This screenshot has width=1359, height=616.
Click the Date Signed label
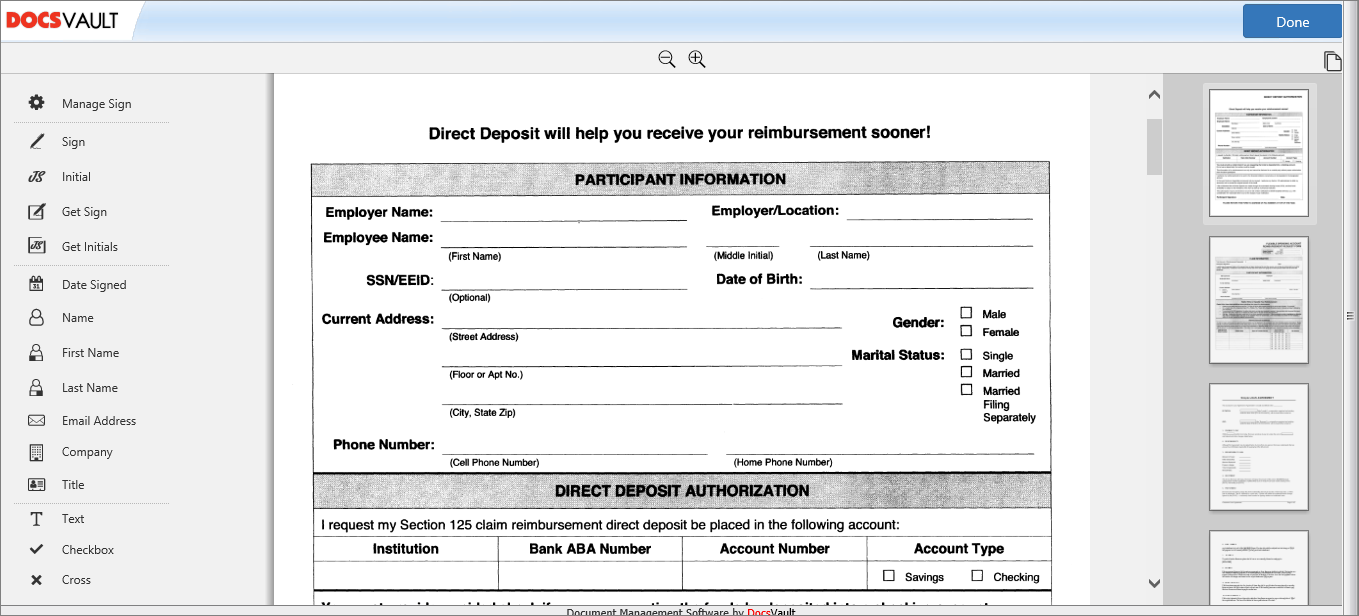click(94, 285)
